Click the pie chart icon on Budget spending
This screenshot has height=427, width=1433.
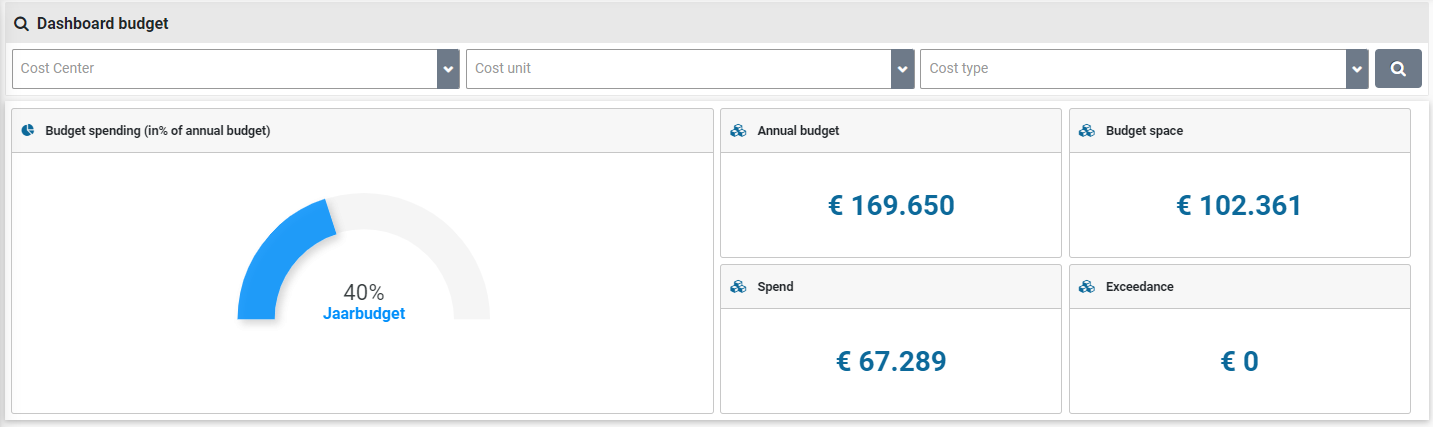[x=29, y=130]
